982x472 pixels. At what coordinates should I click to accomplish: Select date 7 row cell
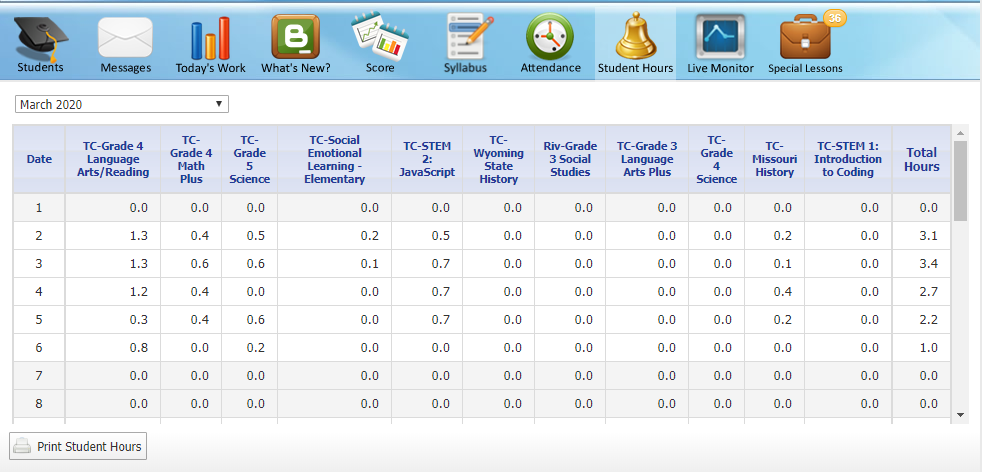point(39,376)
